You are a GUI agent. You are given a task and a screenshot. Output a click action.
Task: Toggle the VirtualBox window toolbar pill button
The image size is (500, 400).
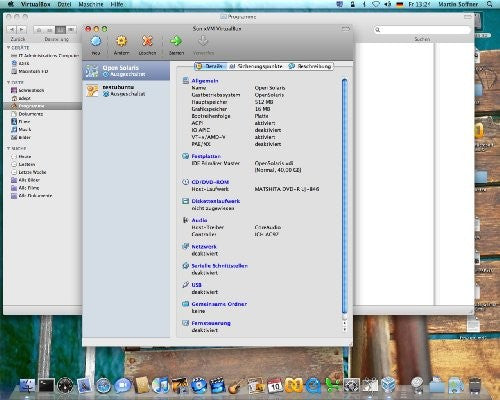coord(346,29)
